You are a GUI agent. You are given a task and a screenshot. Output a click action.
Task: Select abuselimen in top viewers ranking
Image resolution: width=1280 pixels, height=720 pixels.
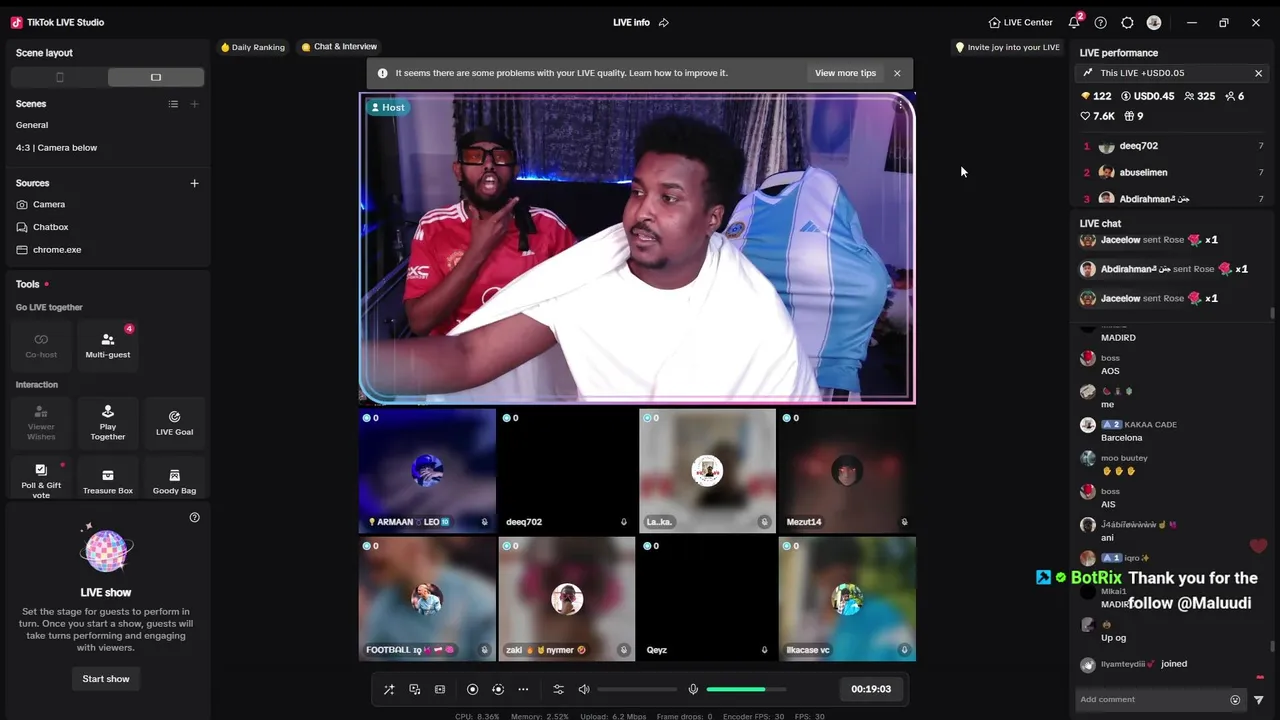point(1173,172)
